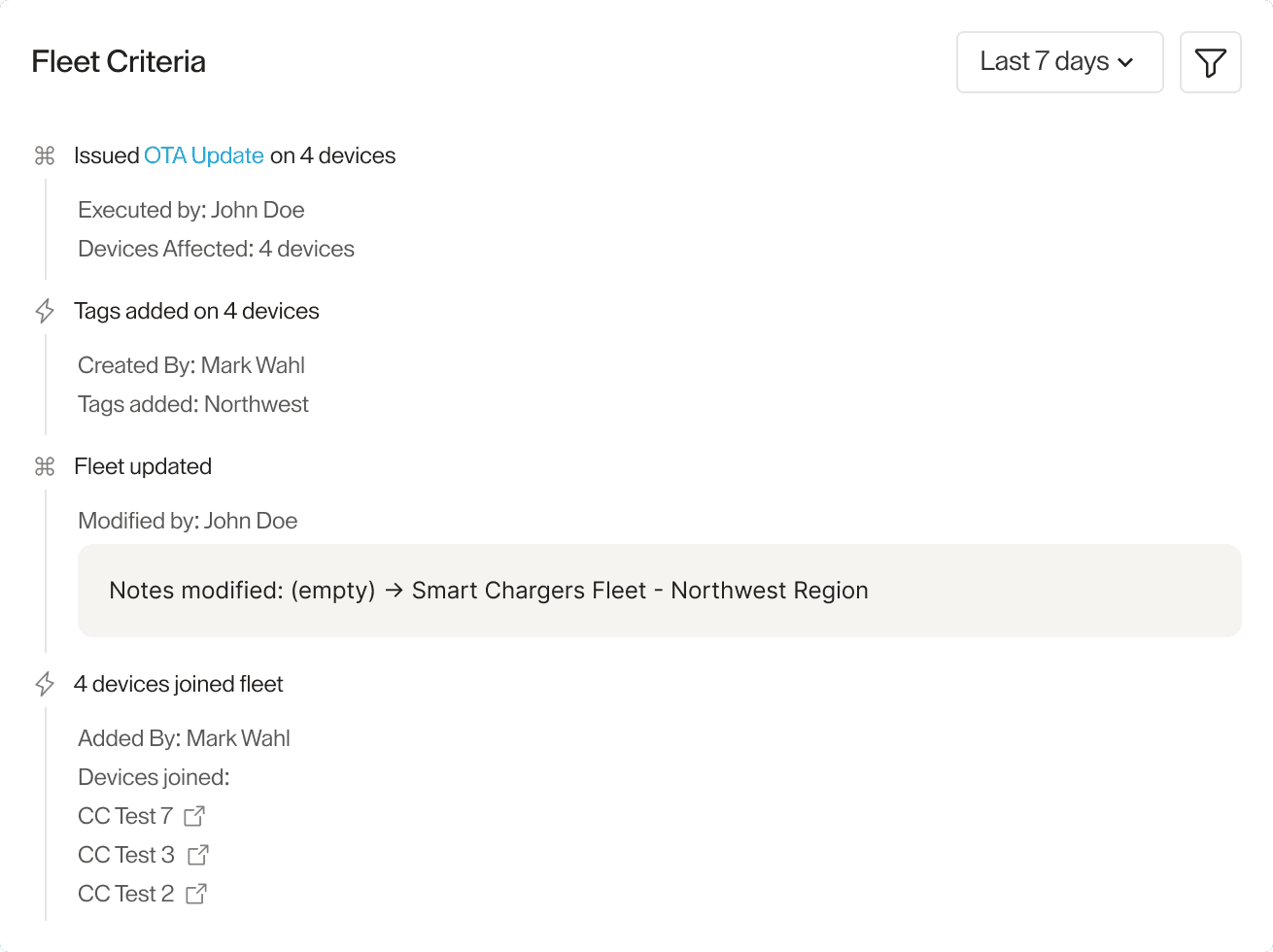Open the CC Test 2 external link icon
The image size is (1273, 952).
[x=196, y=894]
